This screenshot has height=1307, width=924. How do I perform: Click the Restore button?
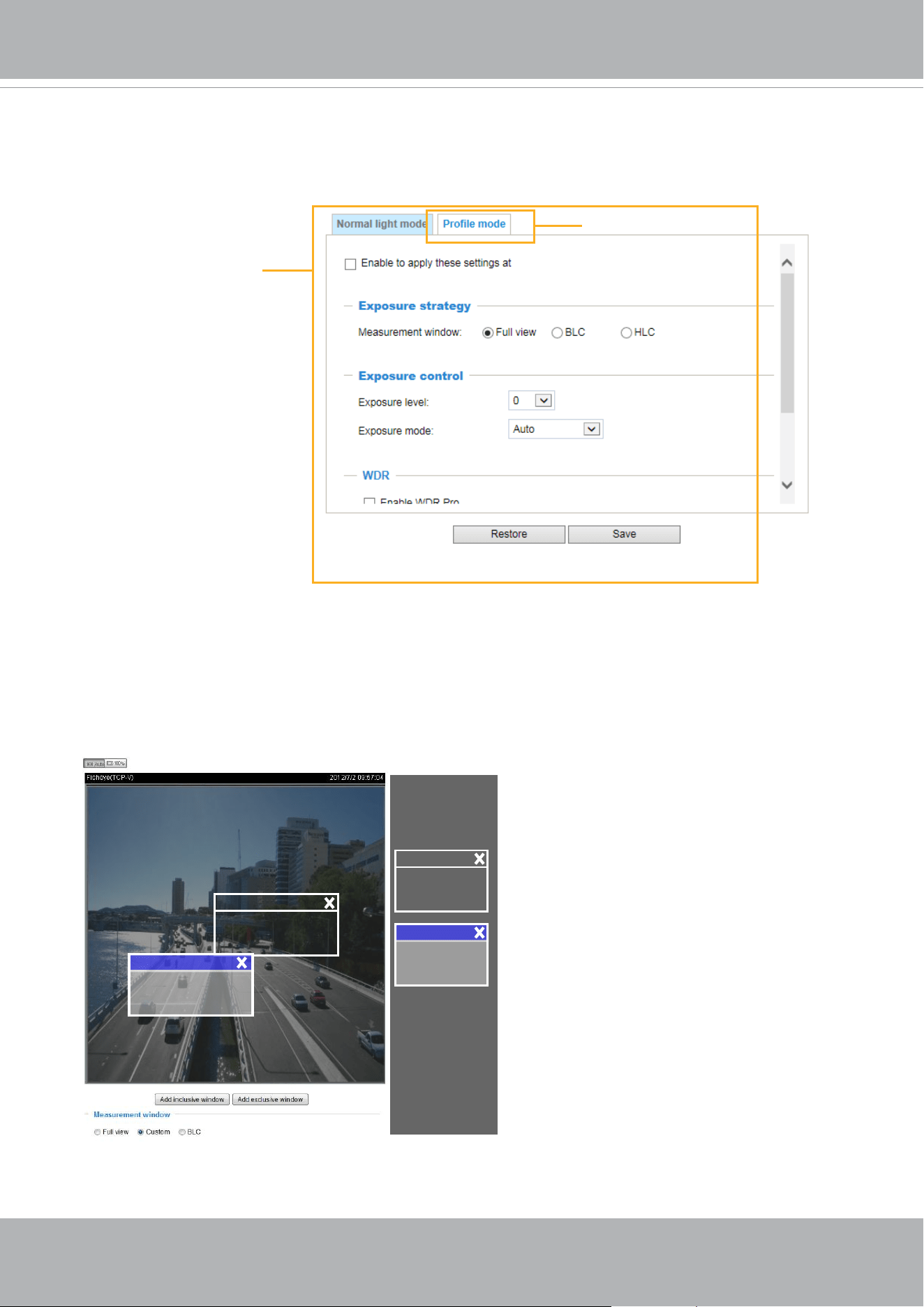click(x=509, y=534)
